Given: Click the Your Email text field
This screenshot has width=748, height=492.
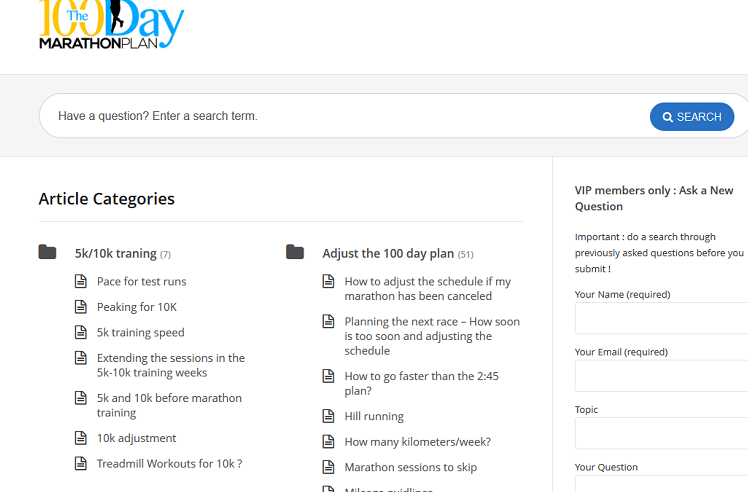Looking at the screenshot, I should (661, 376).
